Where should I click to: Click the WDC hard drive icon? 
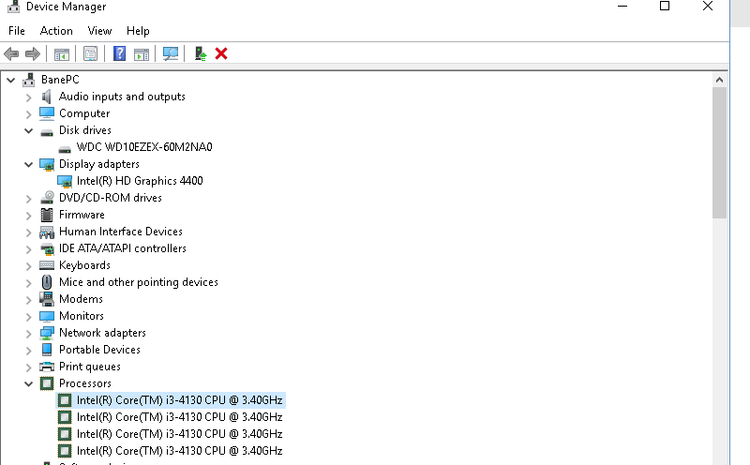[x=65, y=149]
